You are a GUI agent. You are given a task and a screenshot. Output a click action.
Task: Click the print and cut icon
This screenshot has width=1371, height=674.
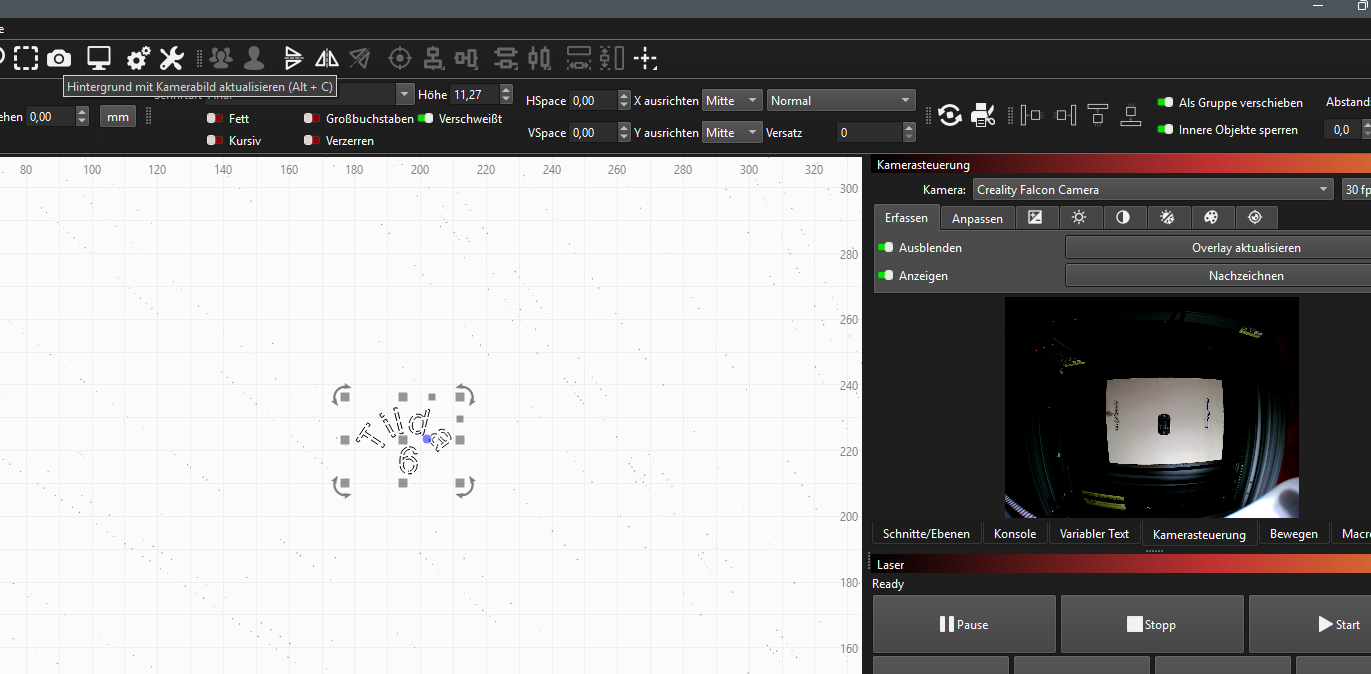(x=983, y=116)
